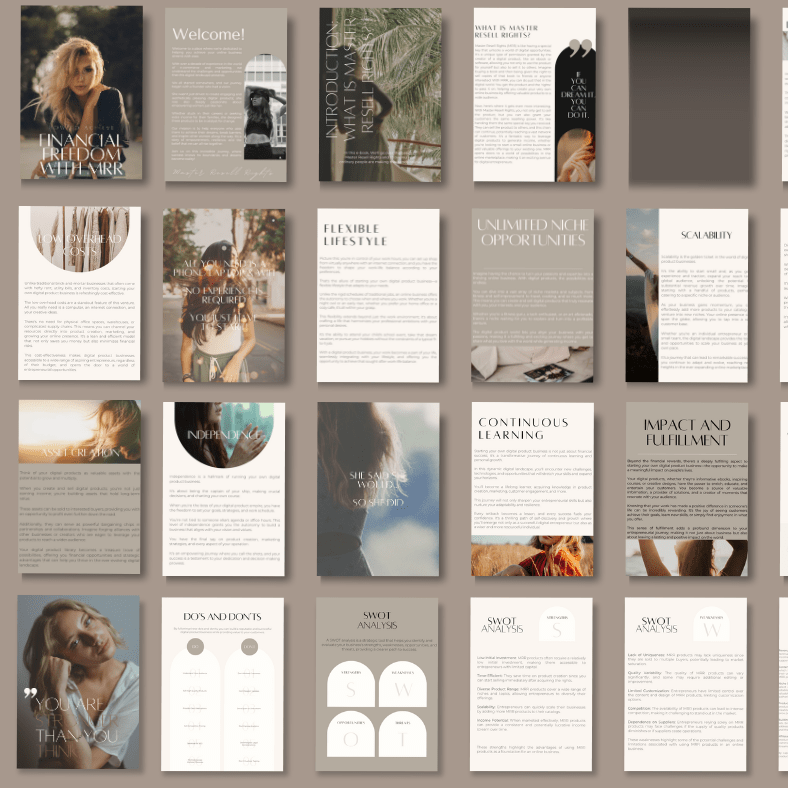This screenshot has width=788, height=788.
Task: Open the Independence page
Action: pyautogui.click(x=224, y=489)
